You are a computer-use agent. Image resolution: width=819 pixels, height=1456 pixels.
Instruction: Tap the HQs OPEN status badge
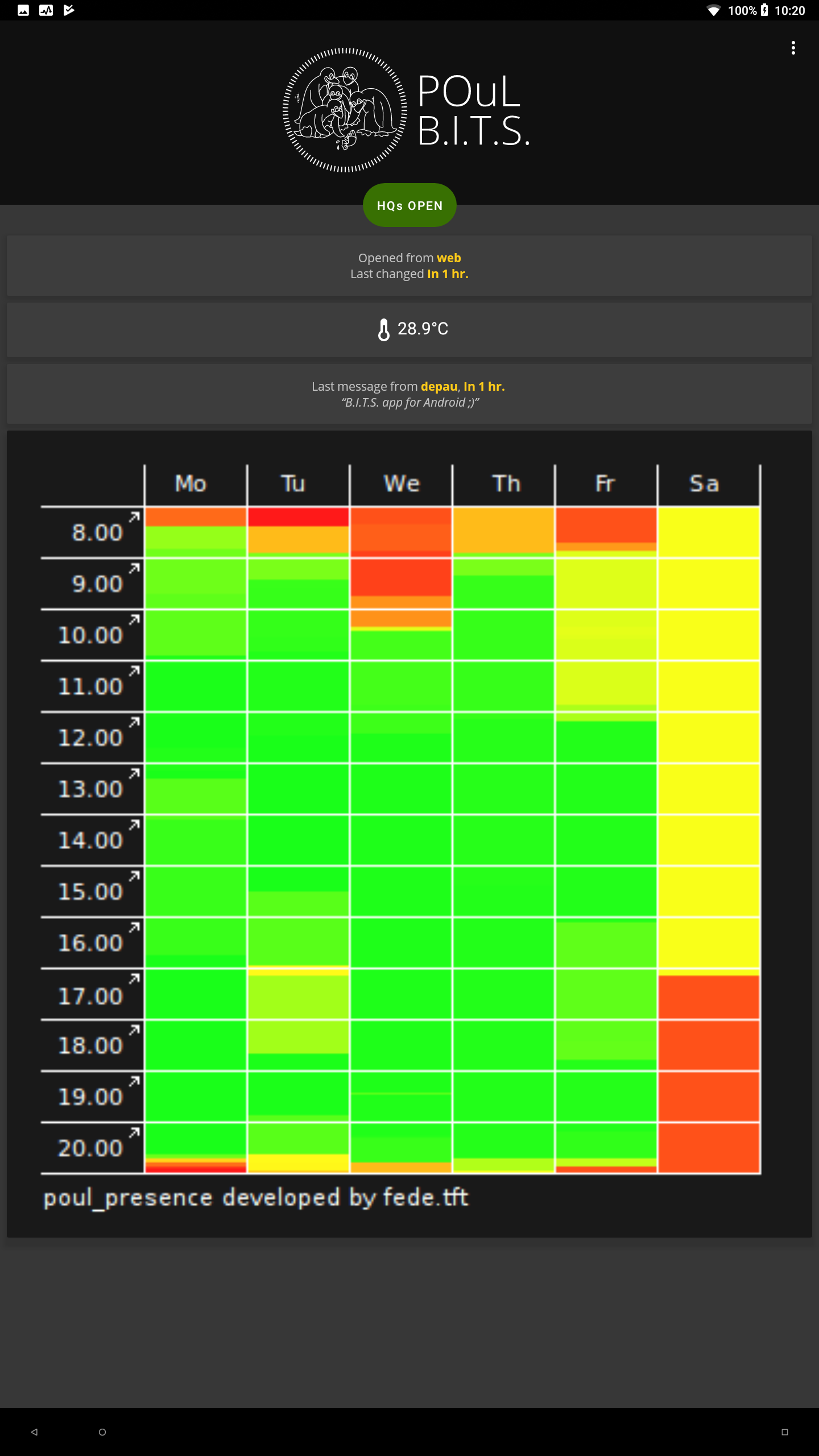[x=409, y=205]
